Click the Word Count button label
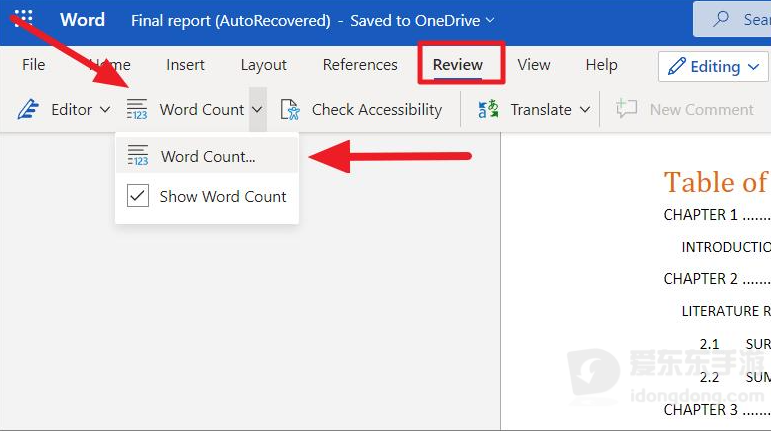Viewport: 771px width, 431px height. 202,109
